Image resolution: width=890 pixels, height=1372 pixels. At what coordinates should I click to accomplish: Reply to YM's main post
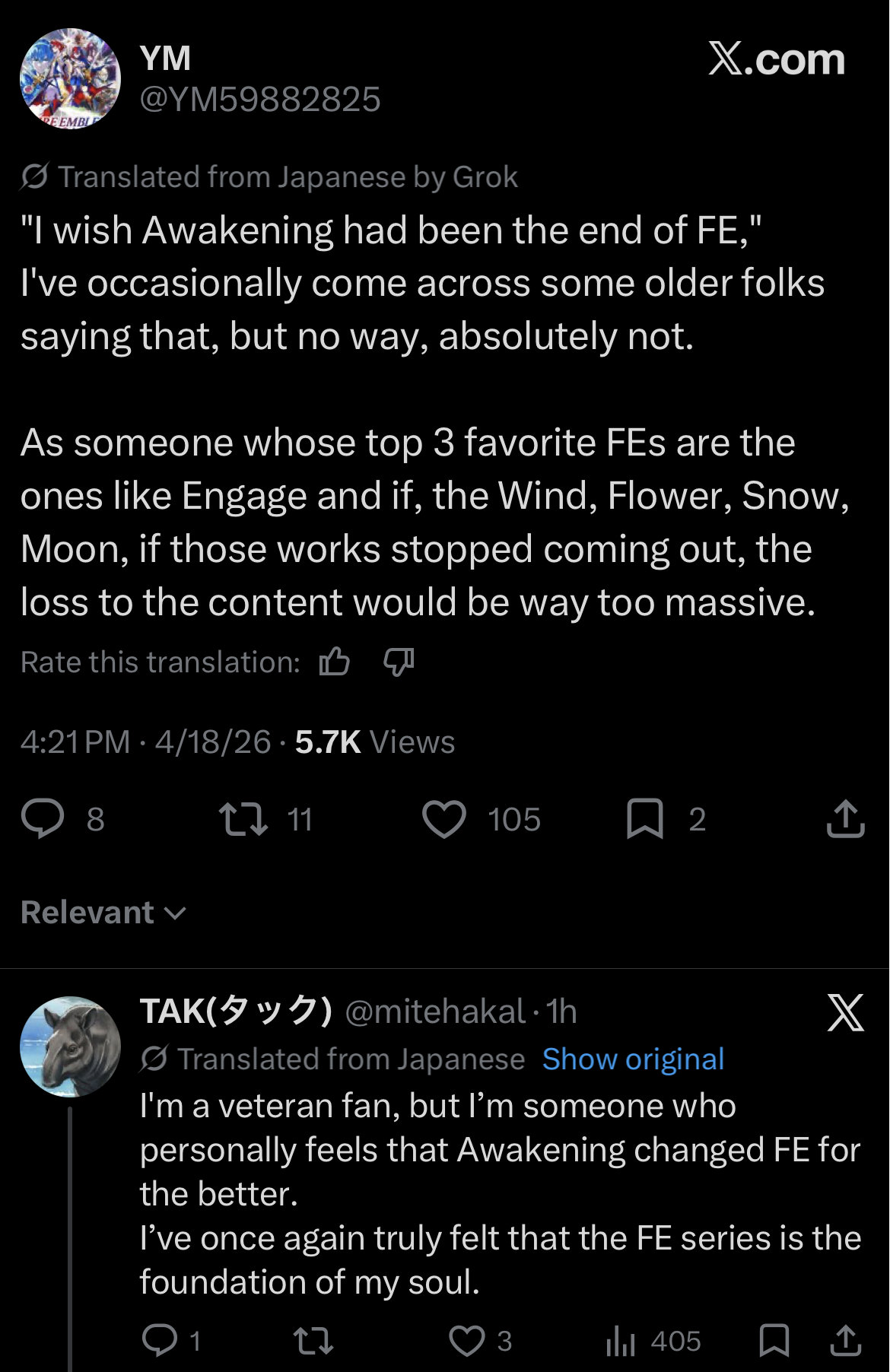(43, 819)
